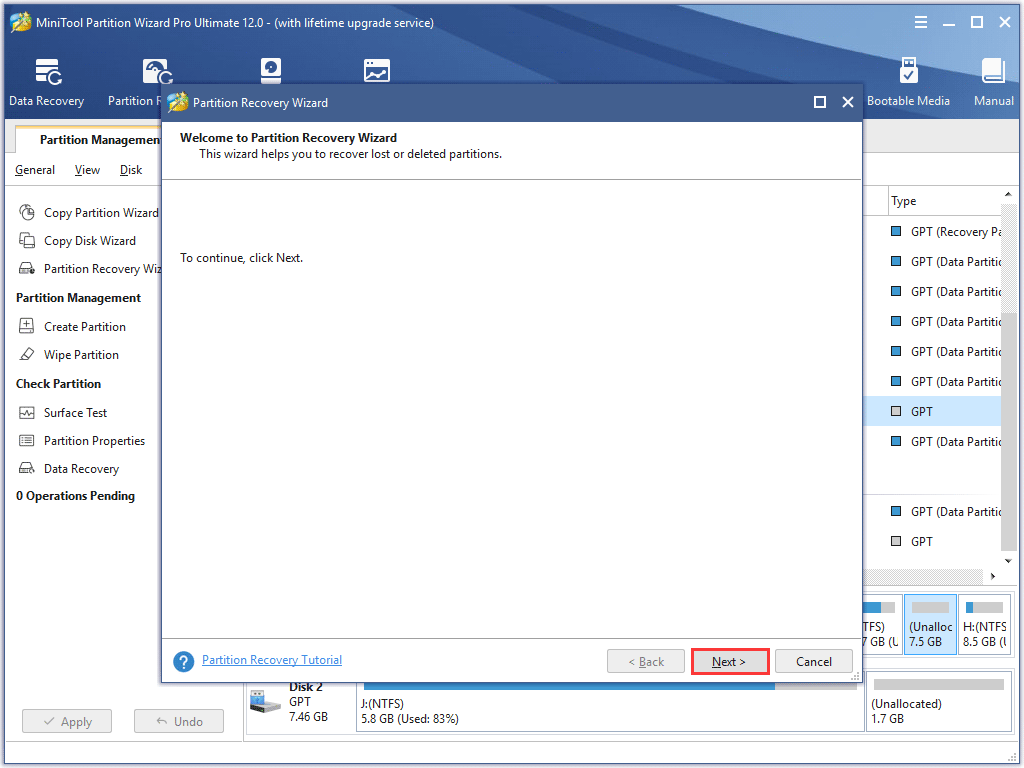
Task: Click the Partition Recovery toolbar icon
Action: [157, 72]
